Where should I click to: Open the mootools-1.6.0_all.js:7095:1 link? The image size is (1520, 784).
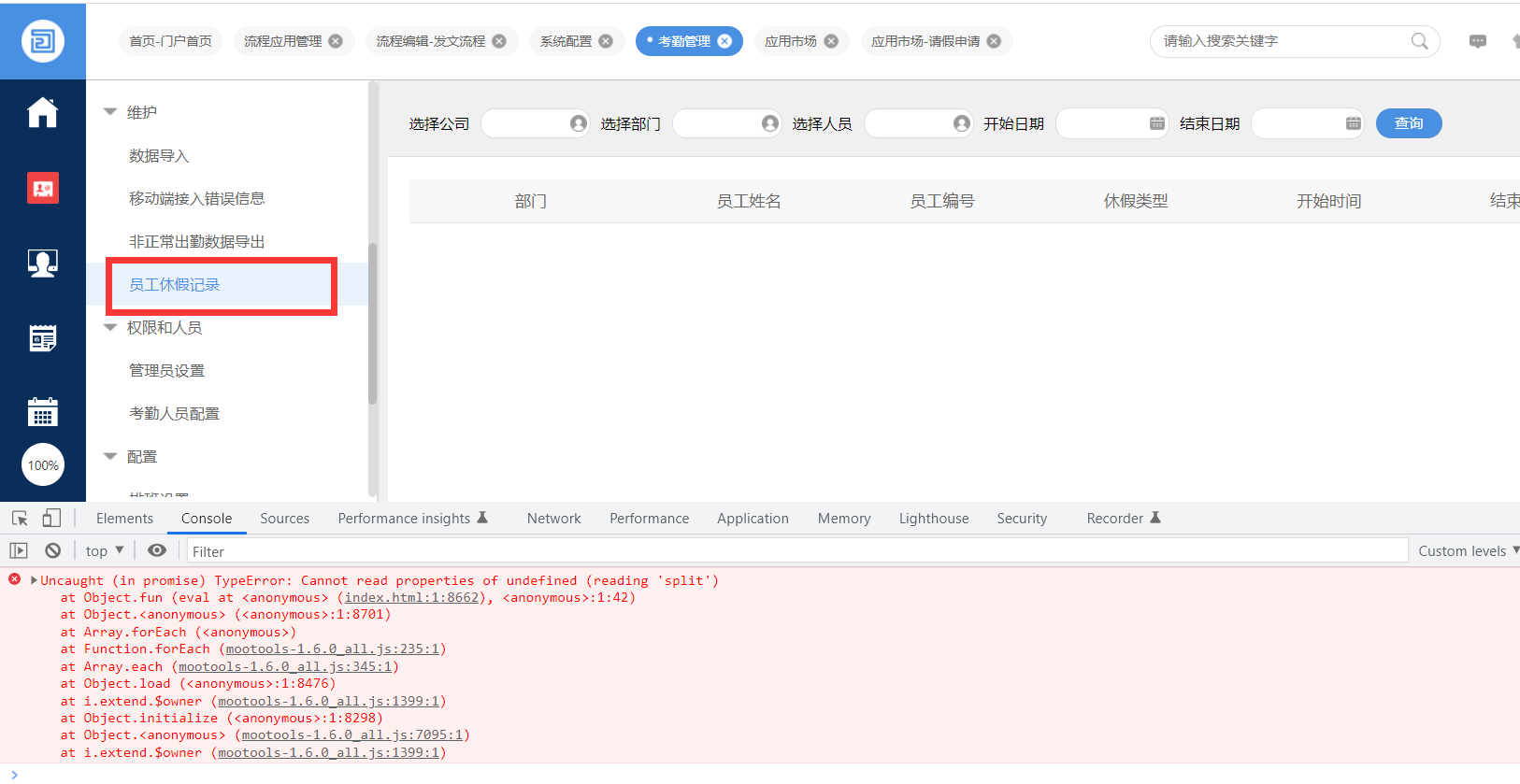(x=352, y=734)
